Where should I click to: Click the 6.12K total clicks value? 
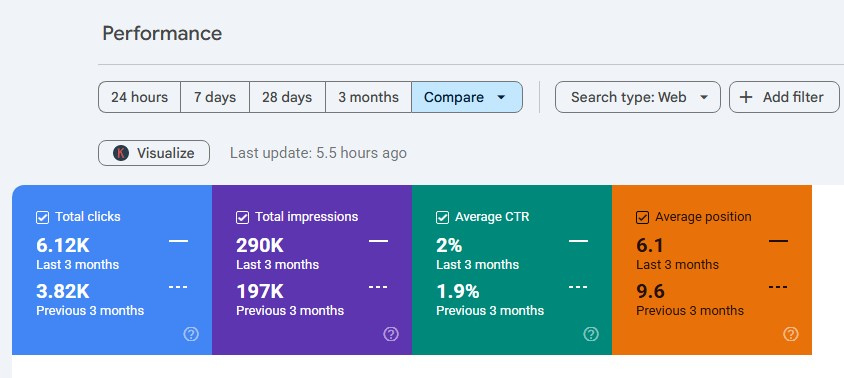point(63,246)
